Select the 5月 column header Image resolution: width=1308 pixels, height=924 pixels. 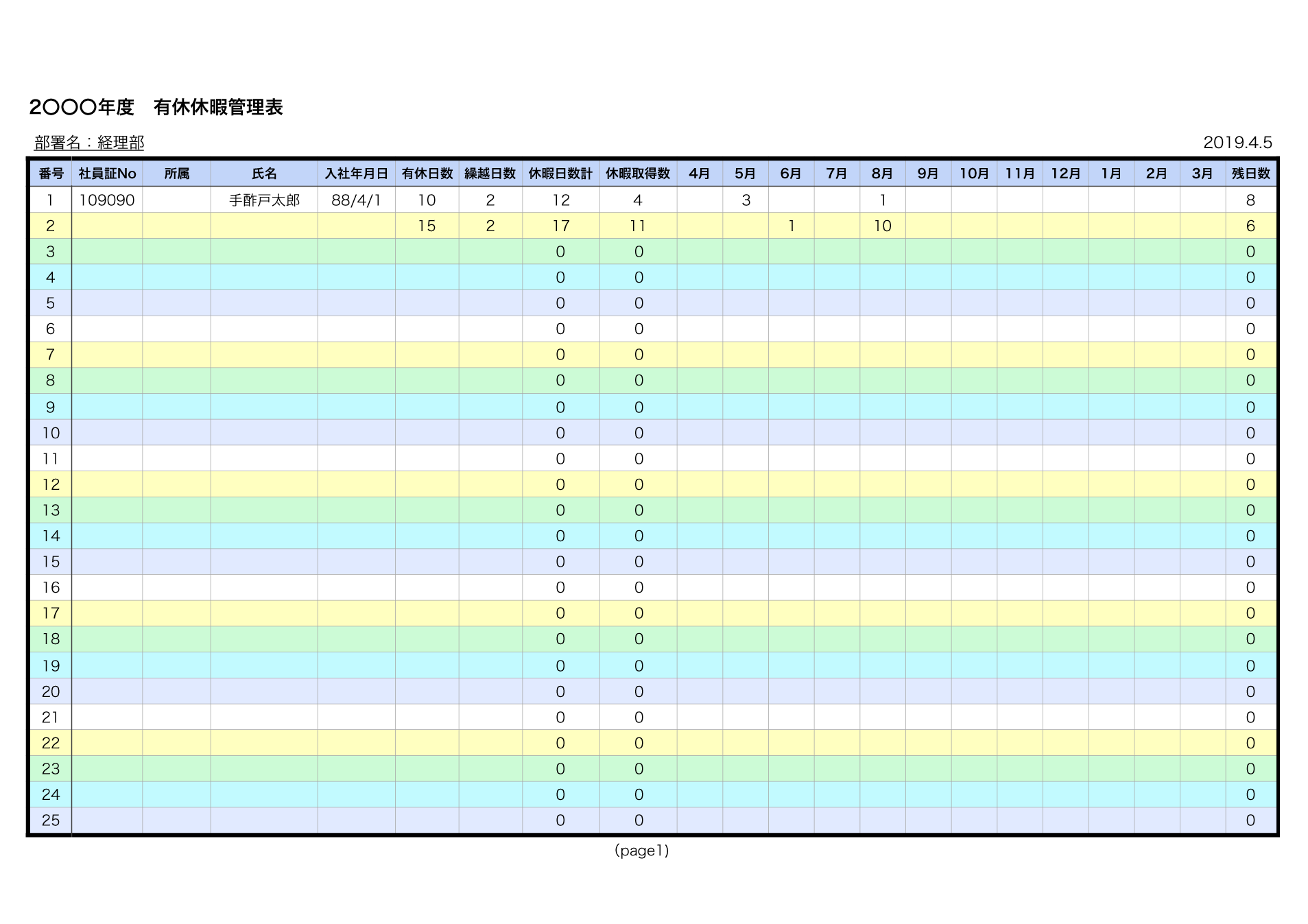click(745, 174)
